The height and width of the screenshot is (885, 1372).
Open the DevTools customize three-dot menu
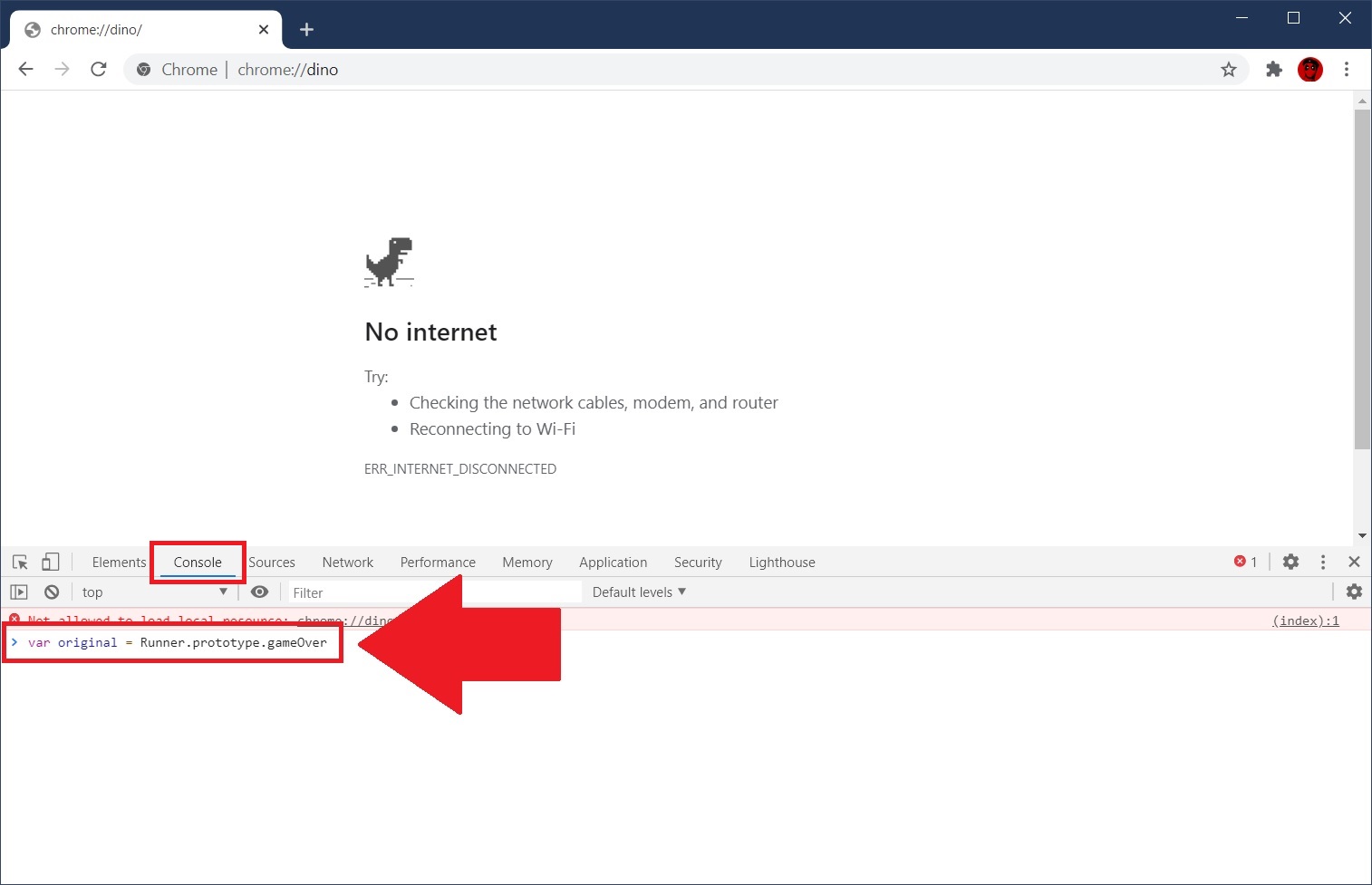tap(1323, 563)
